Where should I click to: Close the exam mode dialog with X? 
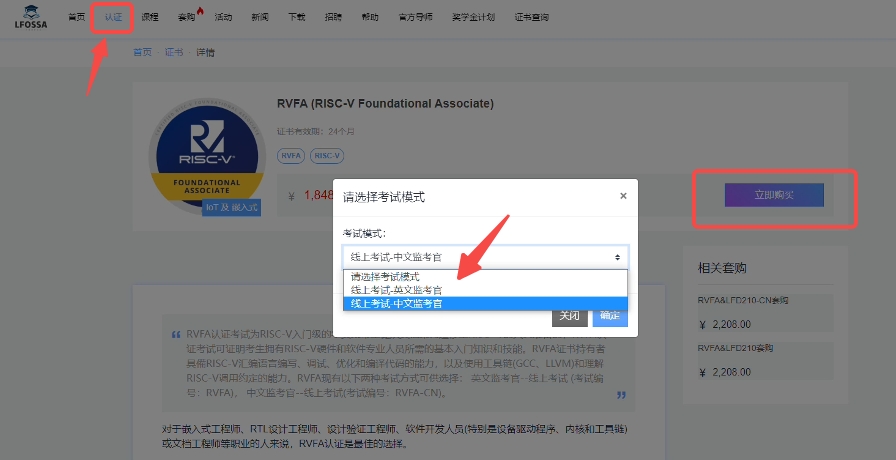tap(623, 196)
